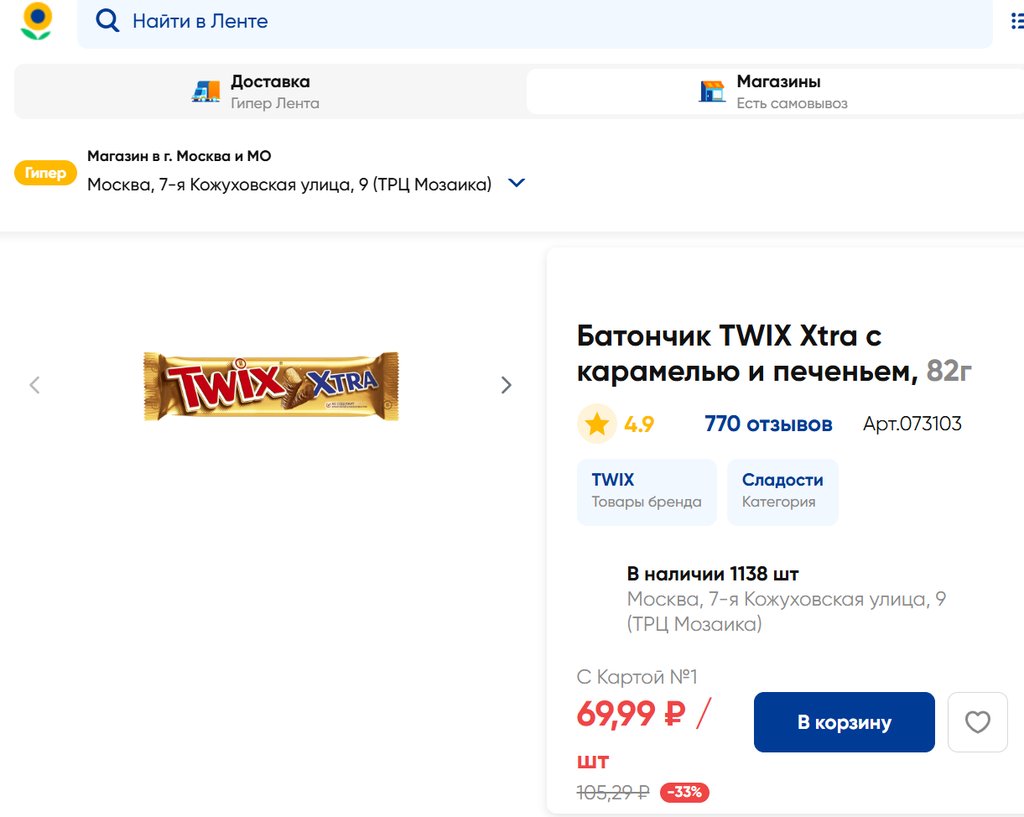Click the yellow star rating icon

click(597, 424)
